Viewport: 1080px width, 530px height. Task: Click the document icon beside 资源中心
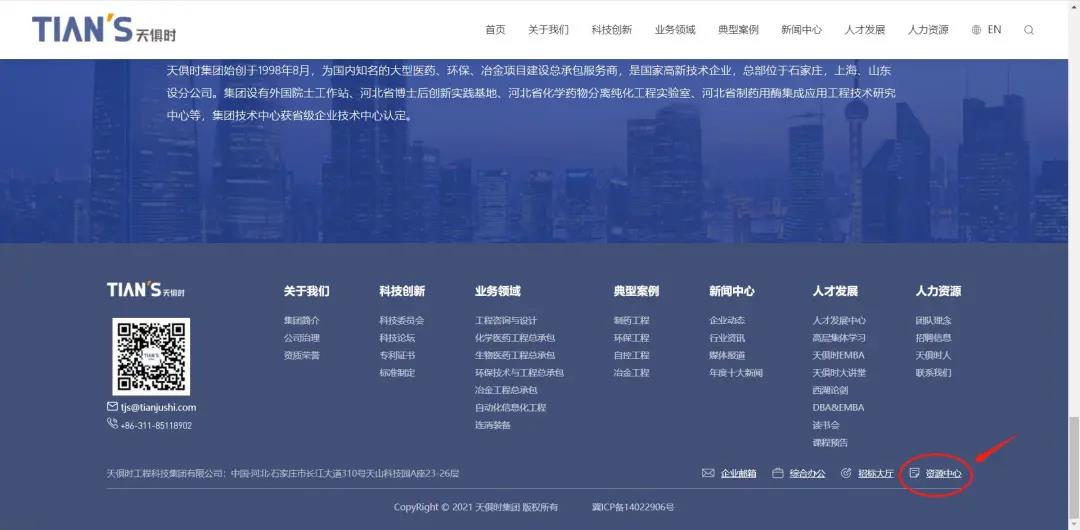coord(914,473)
